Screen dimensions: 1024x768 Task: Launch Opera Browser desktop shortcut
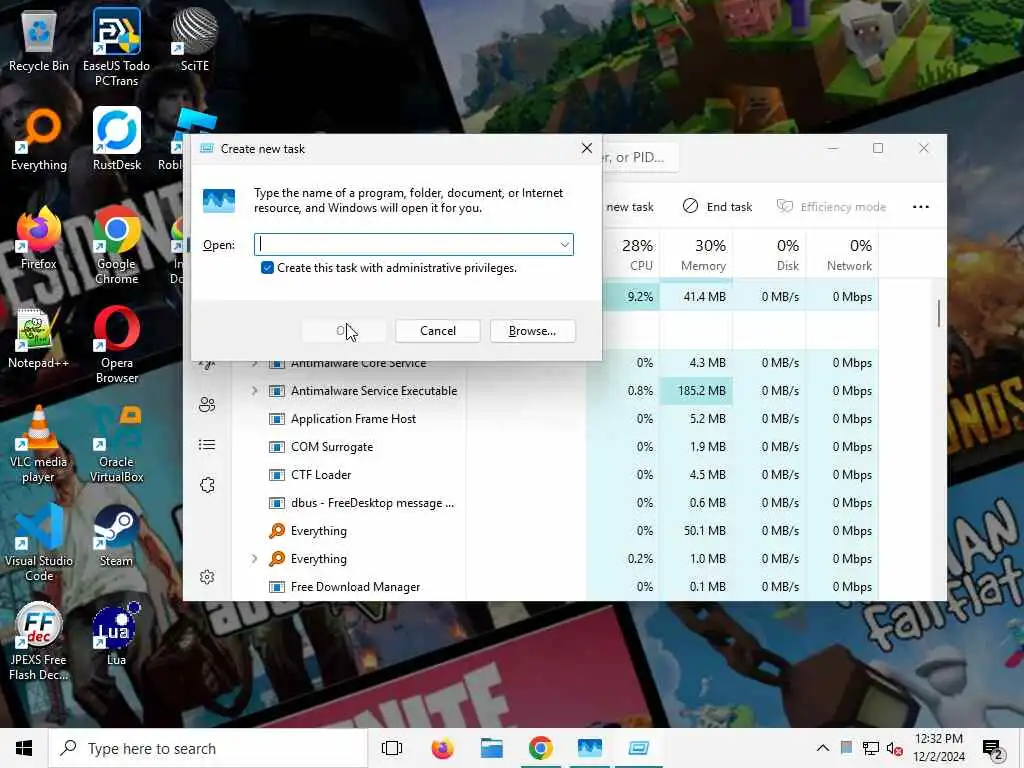tap(116, 345)
